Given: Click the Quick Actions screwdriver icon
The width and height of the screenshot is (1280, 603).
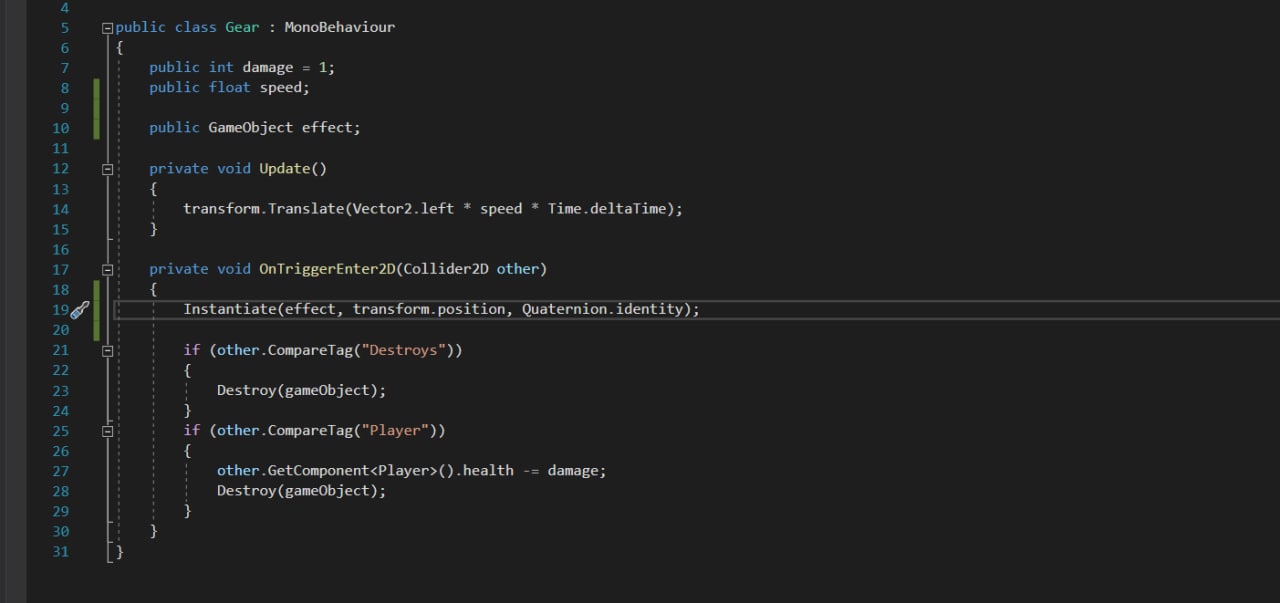Looking at the screenshot, I should point(80,310).
